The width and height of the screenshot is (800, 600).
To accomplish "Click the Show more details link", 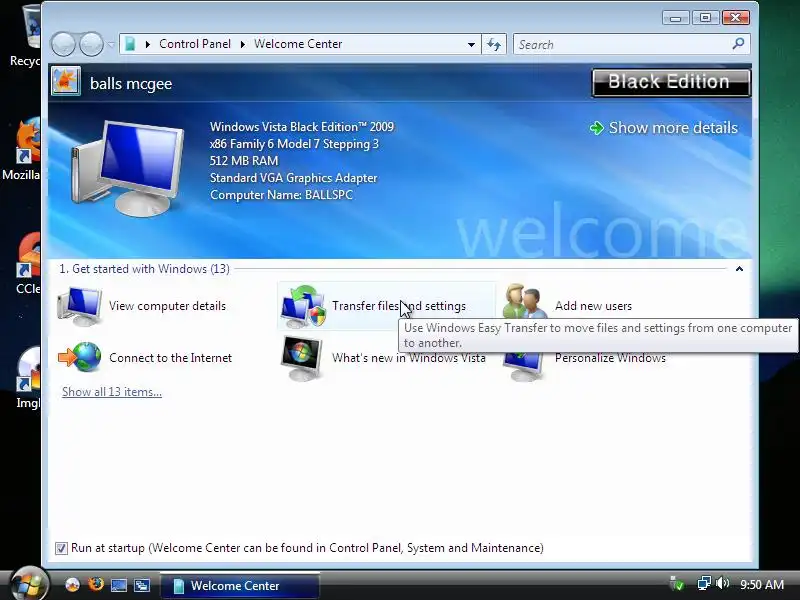I will pyautogui.click(x=673, y=128).
